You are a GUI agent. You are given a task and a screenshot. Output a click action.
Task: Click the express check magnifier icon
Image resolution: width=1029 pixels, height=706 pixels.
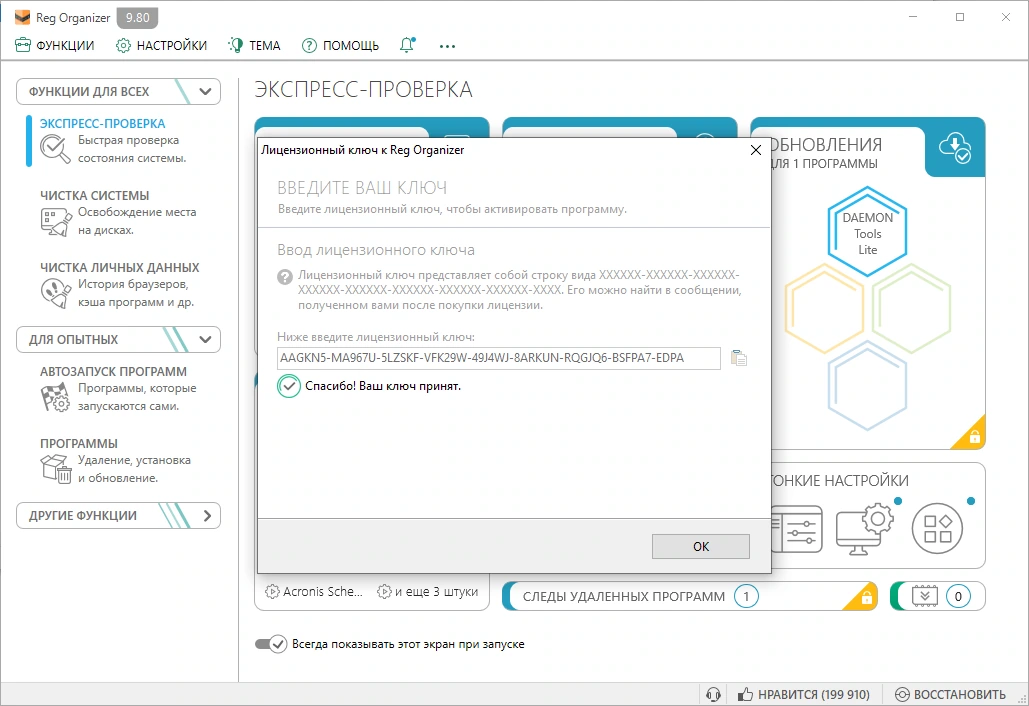(54, 149)
